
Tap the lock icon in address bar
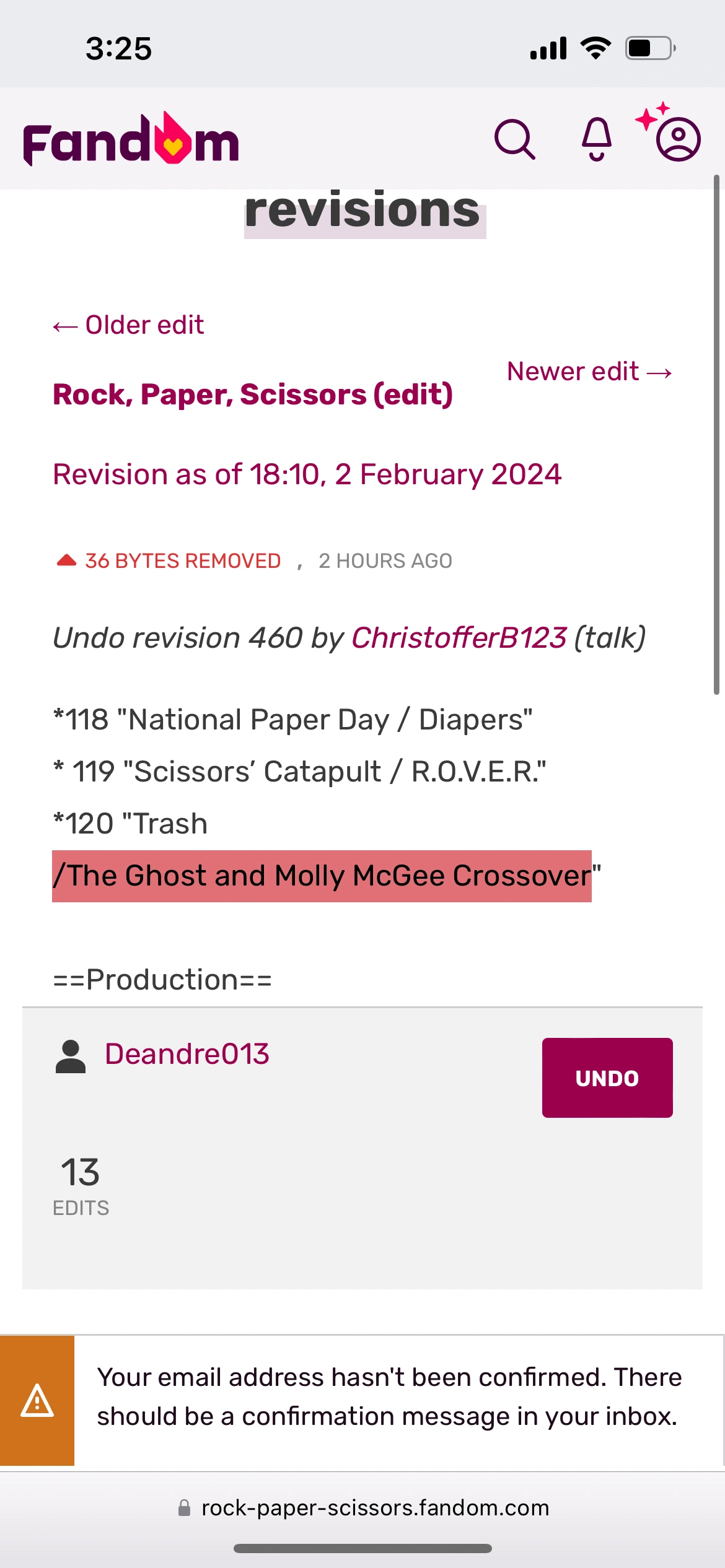(x=184, y=1508)
